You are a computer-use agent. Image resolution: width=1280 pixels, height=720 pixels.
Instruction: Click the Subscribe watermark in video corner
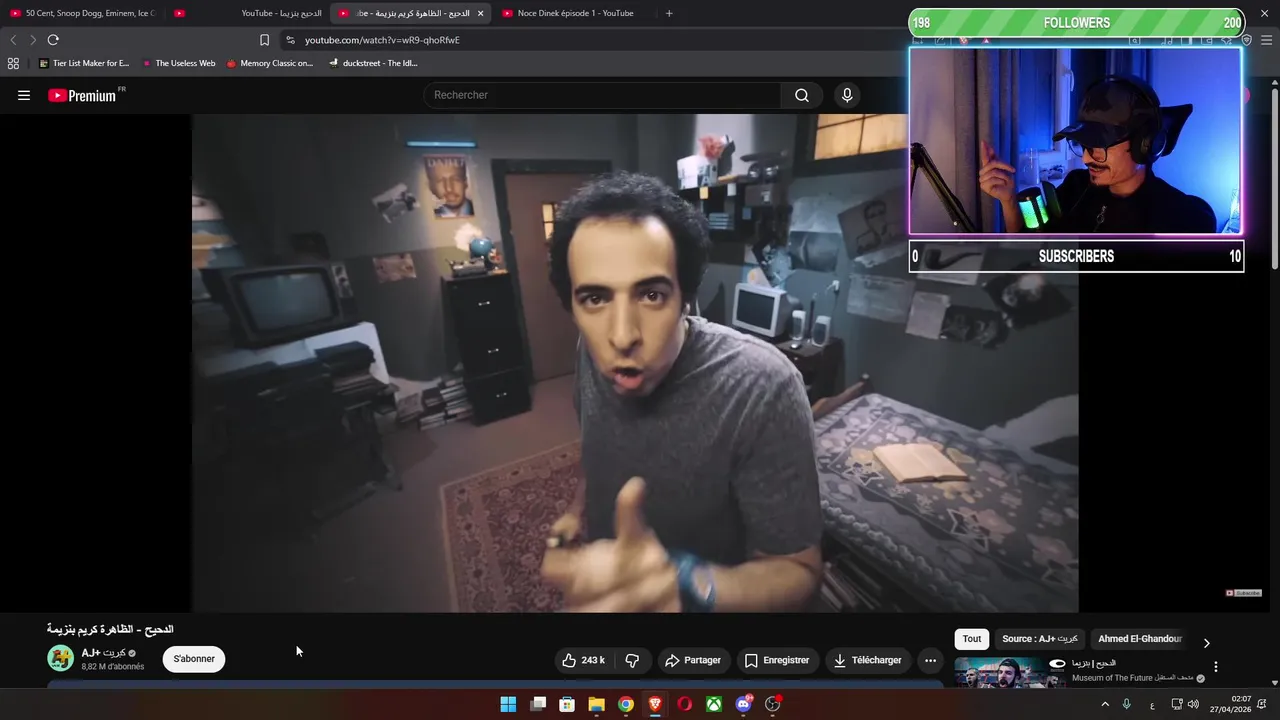tap(1244, 593)
